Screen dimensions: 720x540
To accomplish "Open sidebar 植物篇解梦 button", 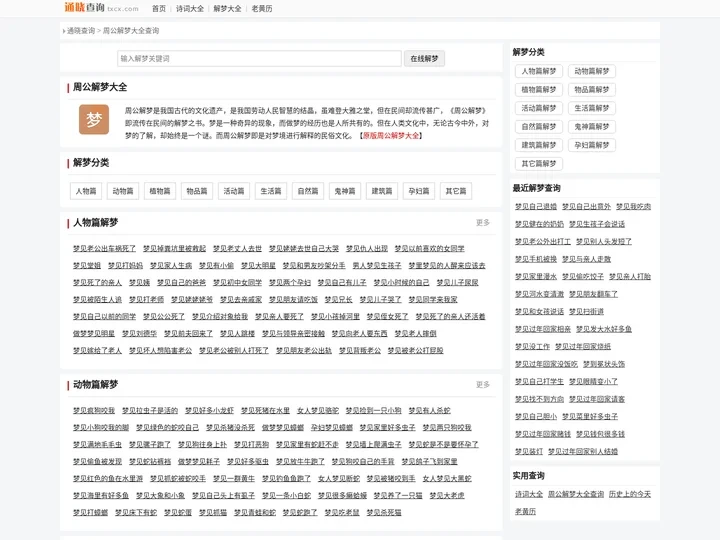I will pyautogui.click(x=539, y=90).
